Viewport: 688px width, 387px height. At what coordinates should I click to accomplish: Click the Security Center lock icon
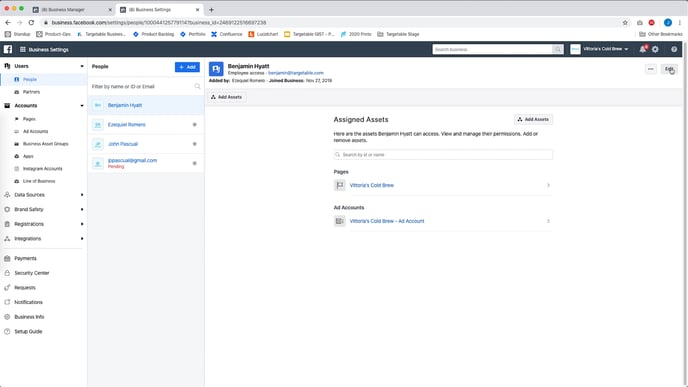coord(7,273)
